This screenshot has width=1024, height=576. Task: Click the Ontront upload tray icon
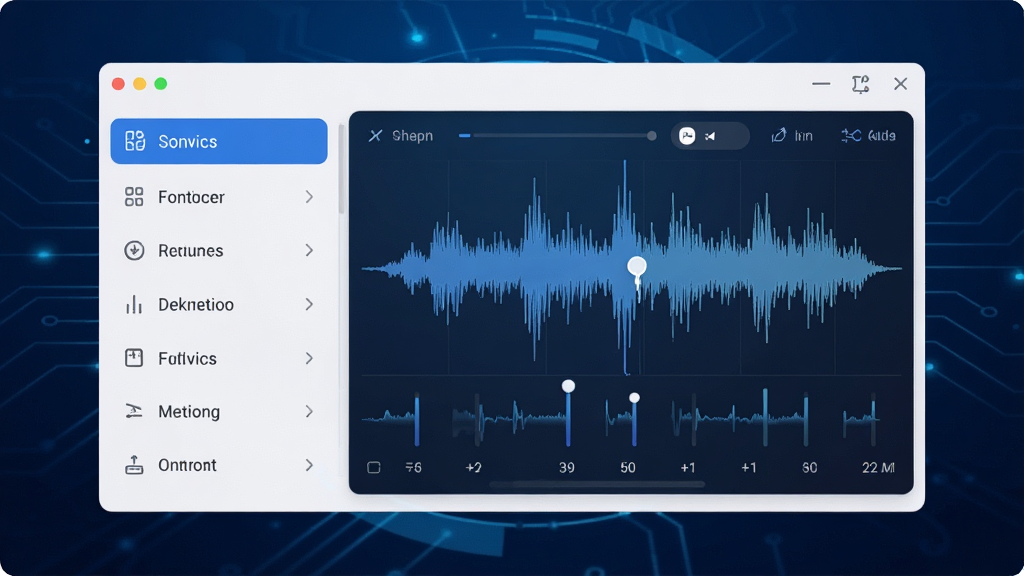(x=134, y=465)
